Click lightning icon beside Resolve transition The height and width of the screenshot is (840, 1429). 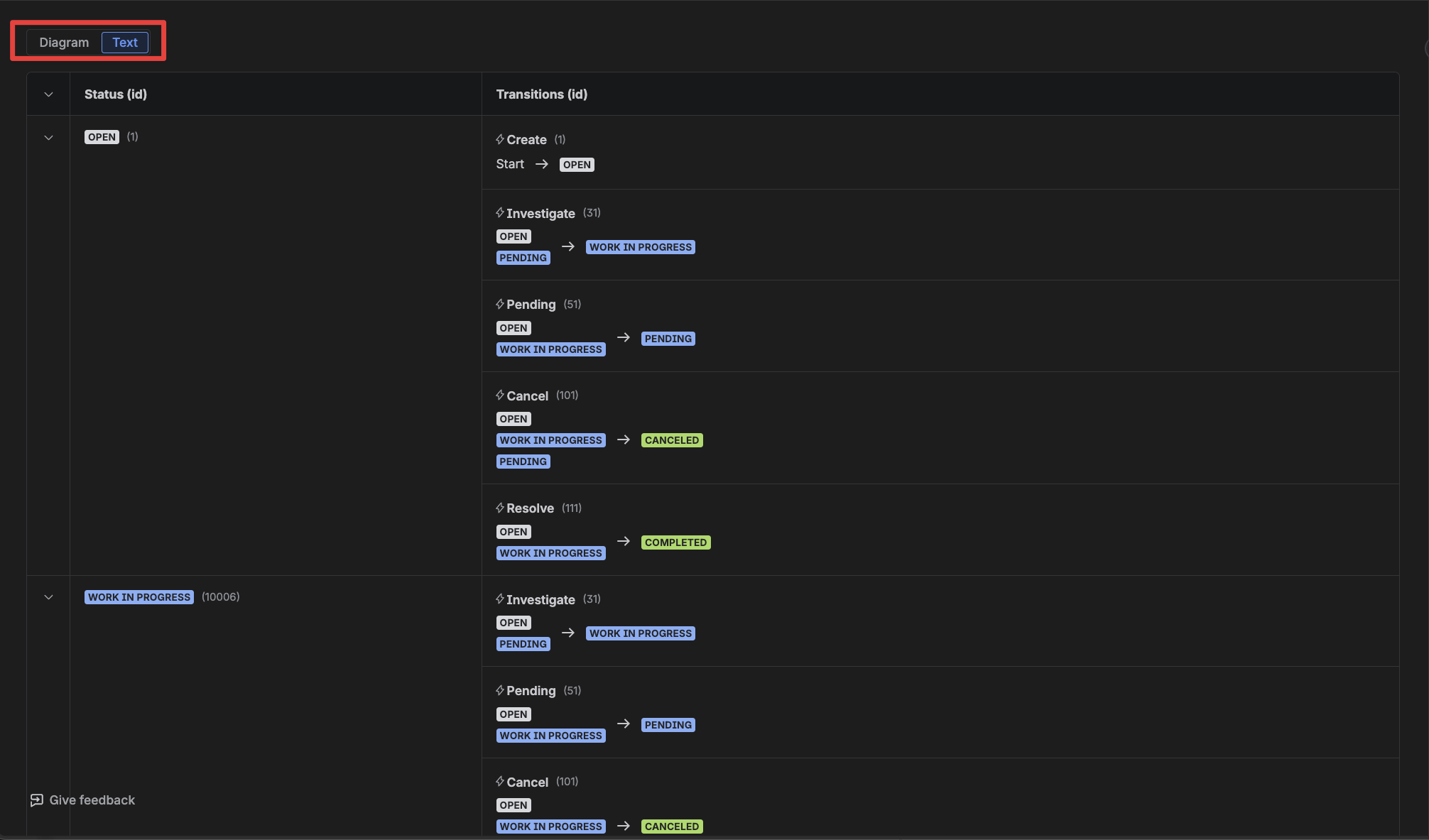pos(500,508)
